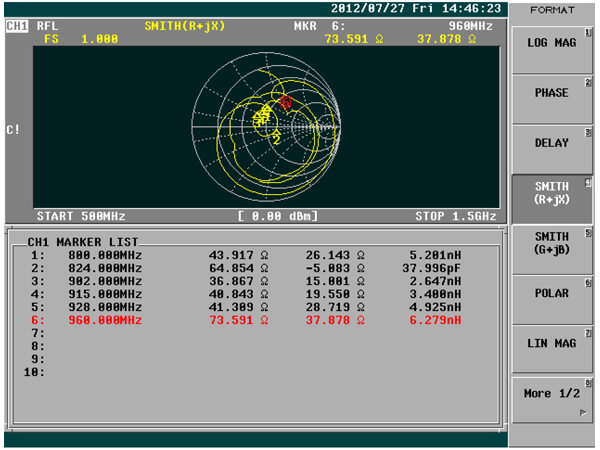
Task: Click the SMITH(R+jX) trace format label
Action: pos(185,26)
